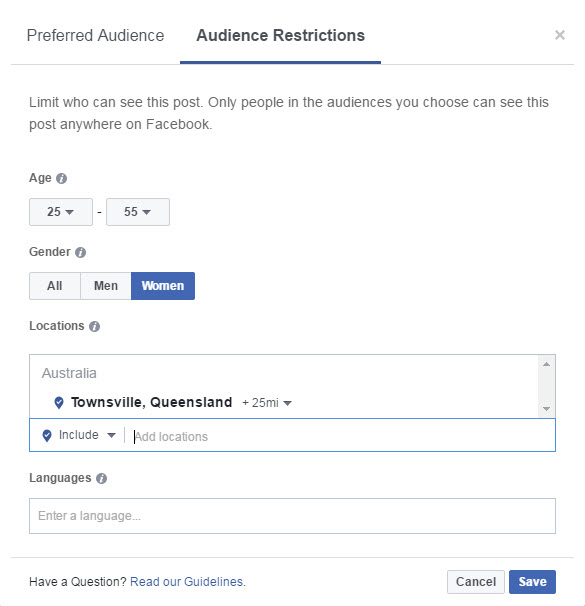This screenshot has width=585, height=606.
Task: Close the audience dialog with X
Action: [559, 35]
